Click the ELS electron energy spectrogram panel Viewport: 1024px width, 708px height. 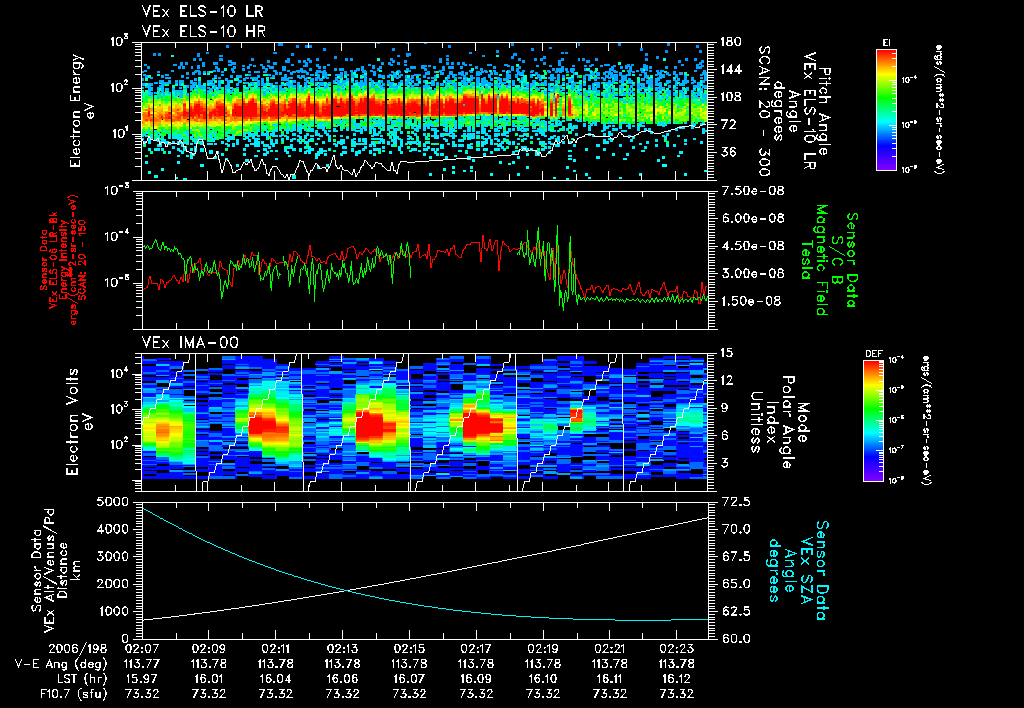(424, 111)
